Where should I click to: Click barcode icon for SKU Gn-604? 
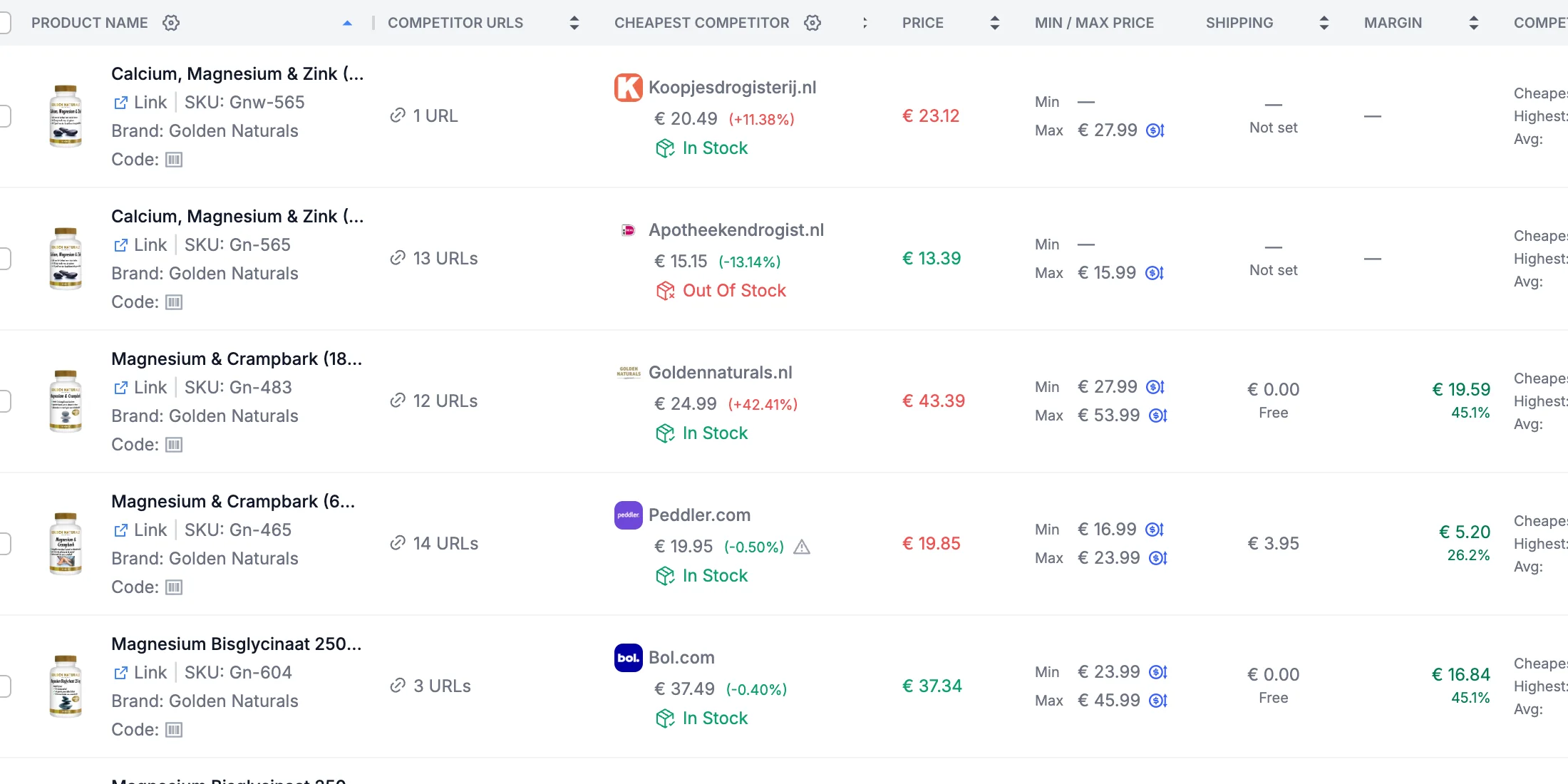coord(174,730)
